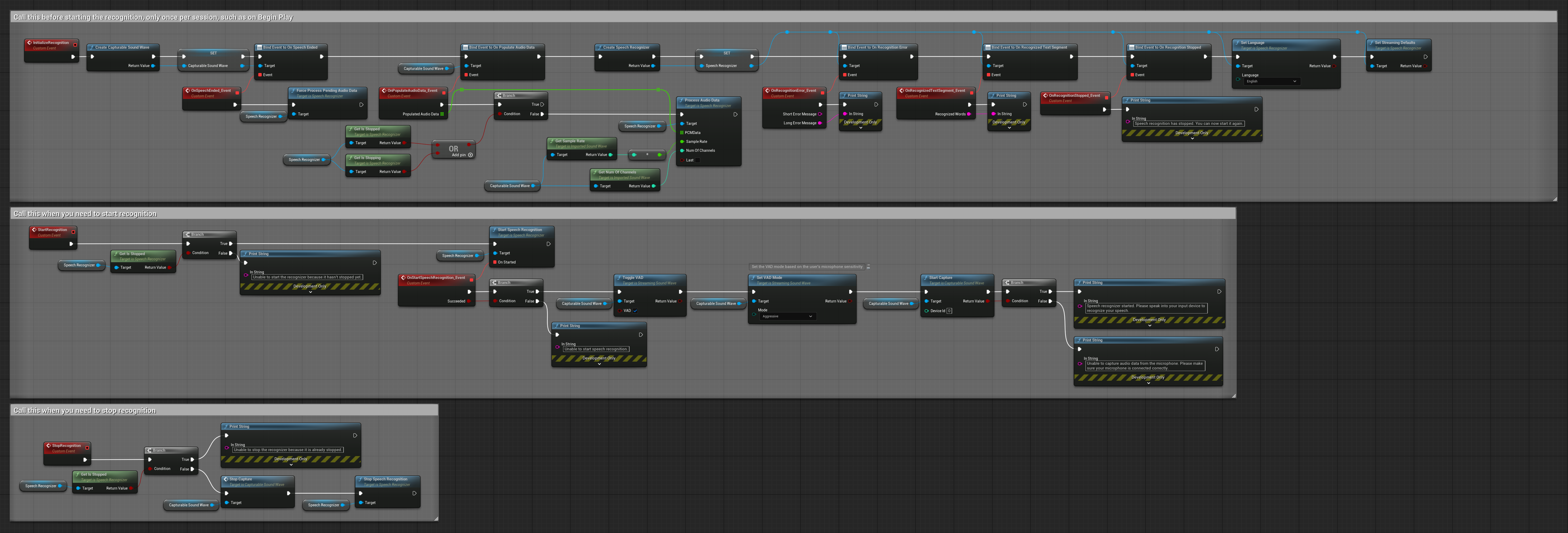Click the Bind Event to On Speech Ended icon

(259, 48)
